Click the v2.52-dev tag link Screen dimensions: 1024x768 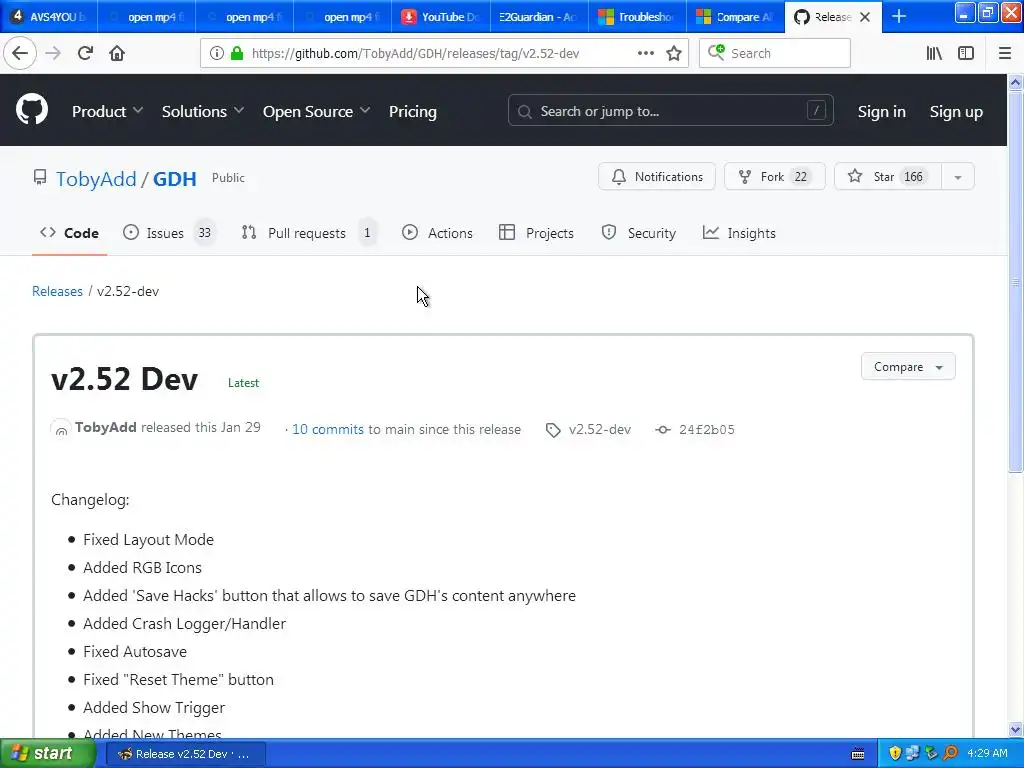click(x=600, y=430)
